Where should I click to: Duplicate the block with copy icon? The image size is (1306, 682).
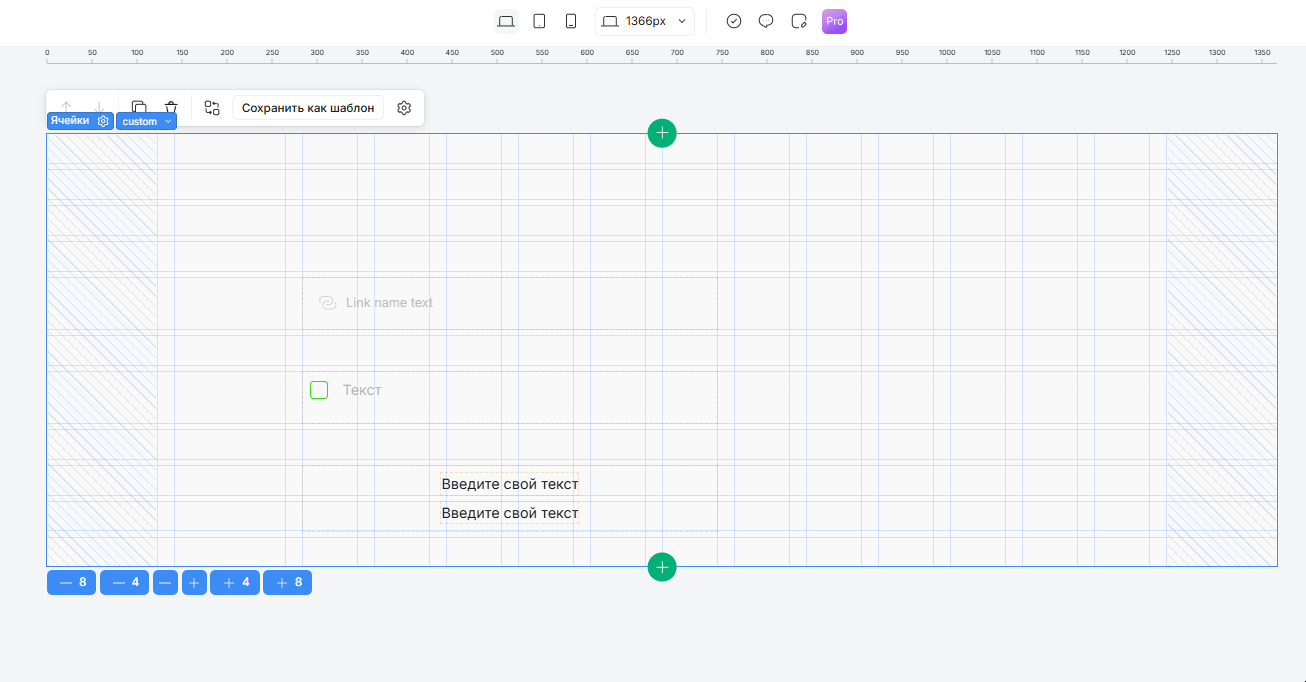139,107
